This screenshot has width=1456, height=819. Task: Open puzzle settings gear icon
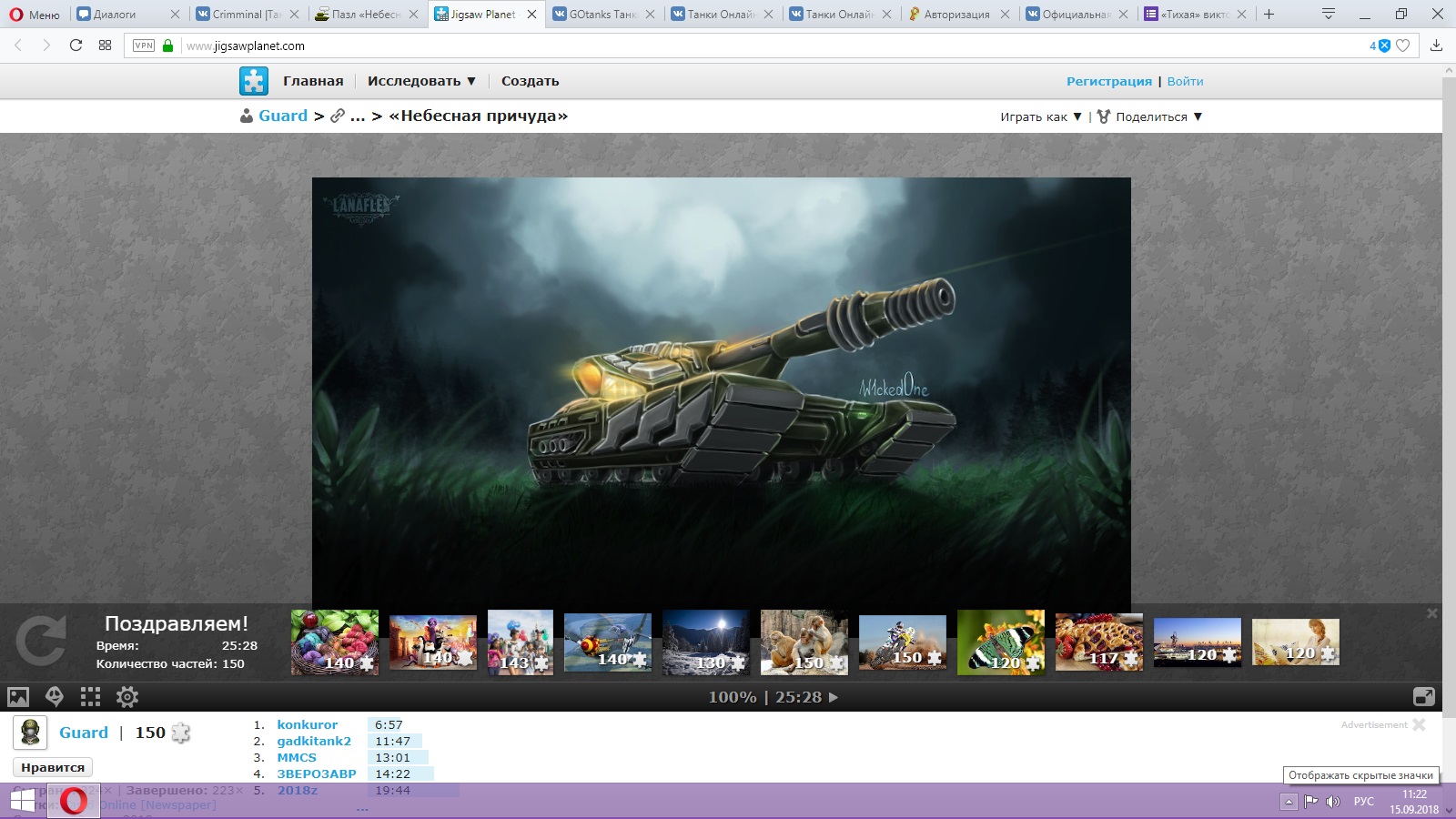click(x=127, y=697)
